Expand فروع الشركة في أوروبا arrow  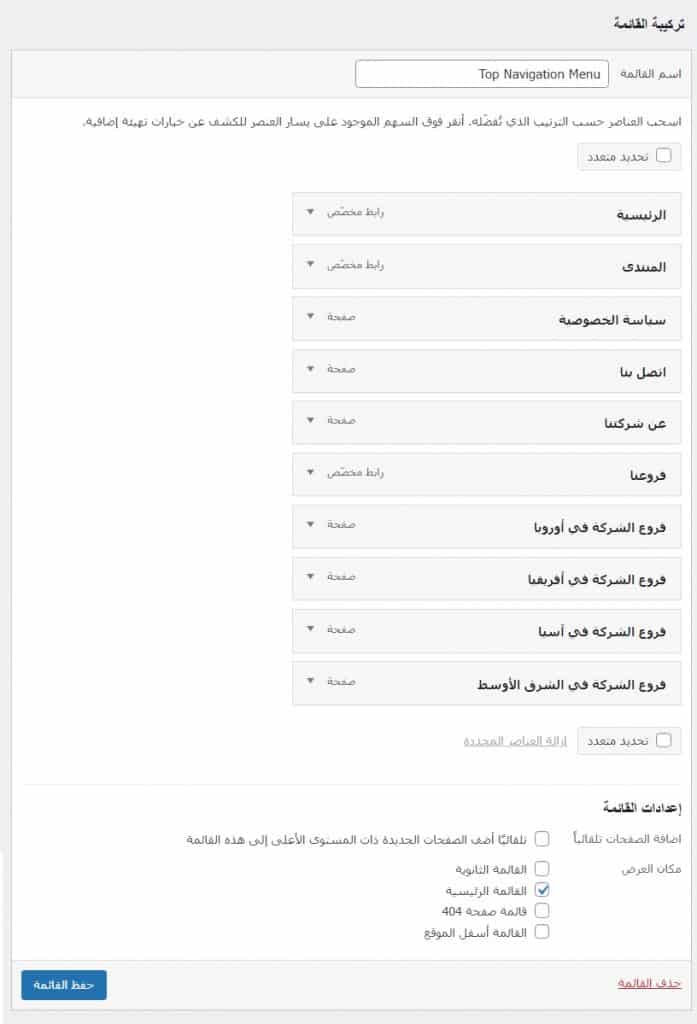tap(310, 524)
